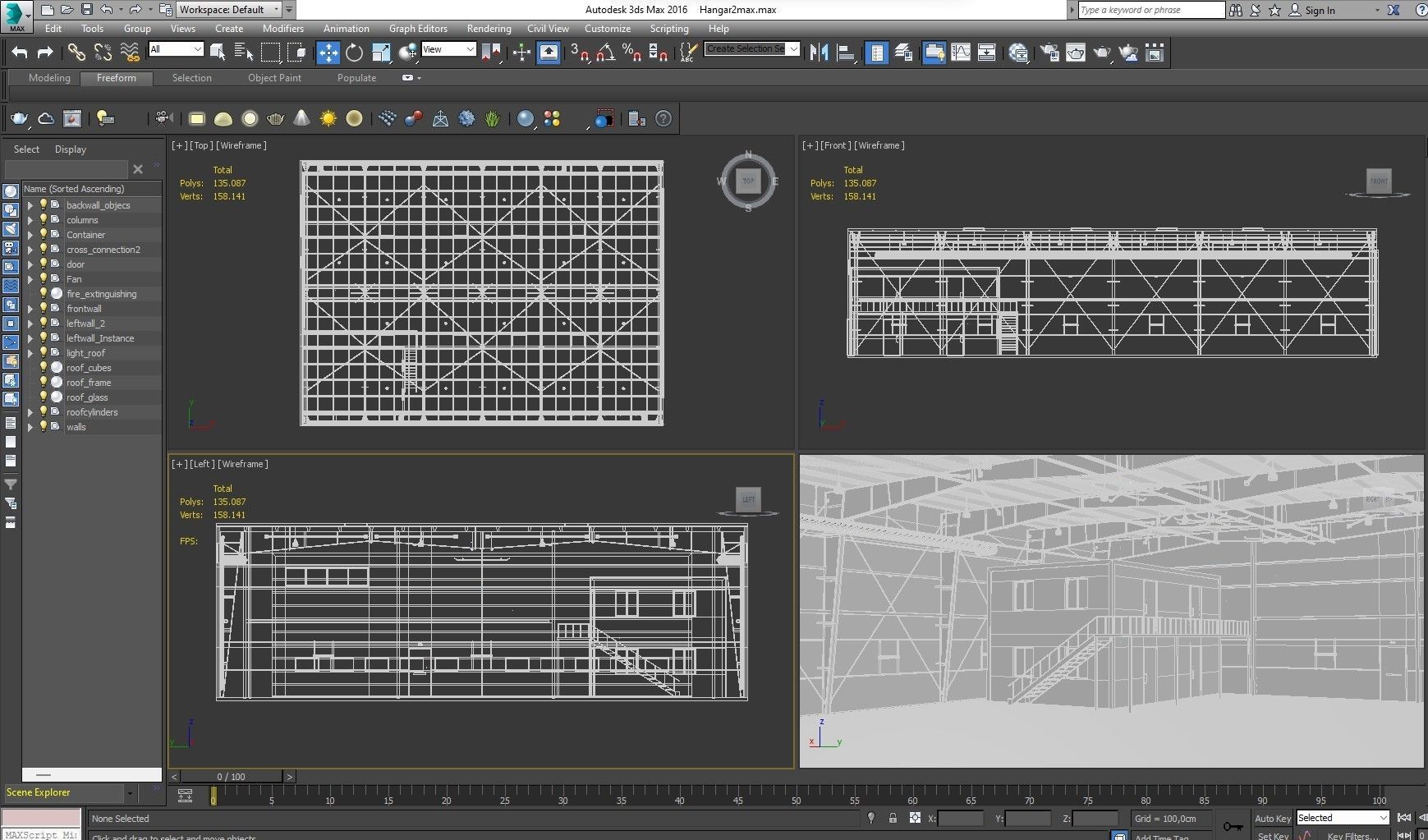This screenshot has width=1428, height=840.
Task: Toggle the Select and Move tool
Action: click(x=328, y=53)
